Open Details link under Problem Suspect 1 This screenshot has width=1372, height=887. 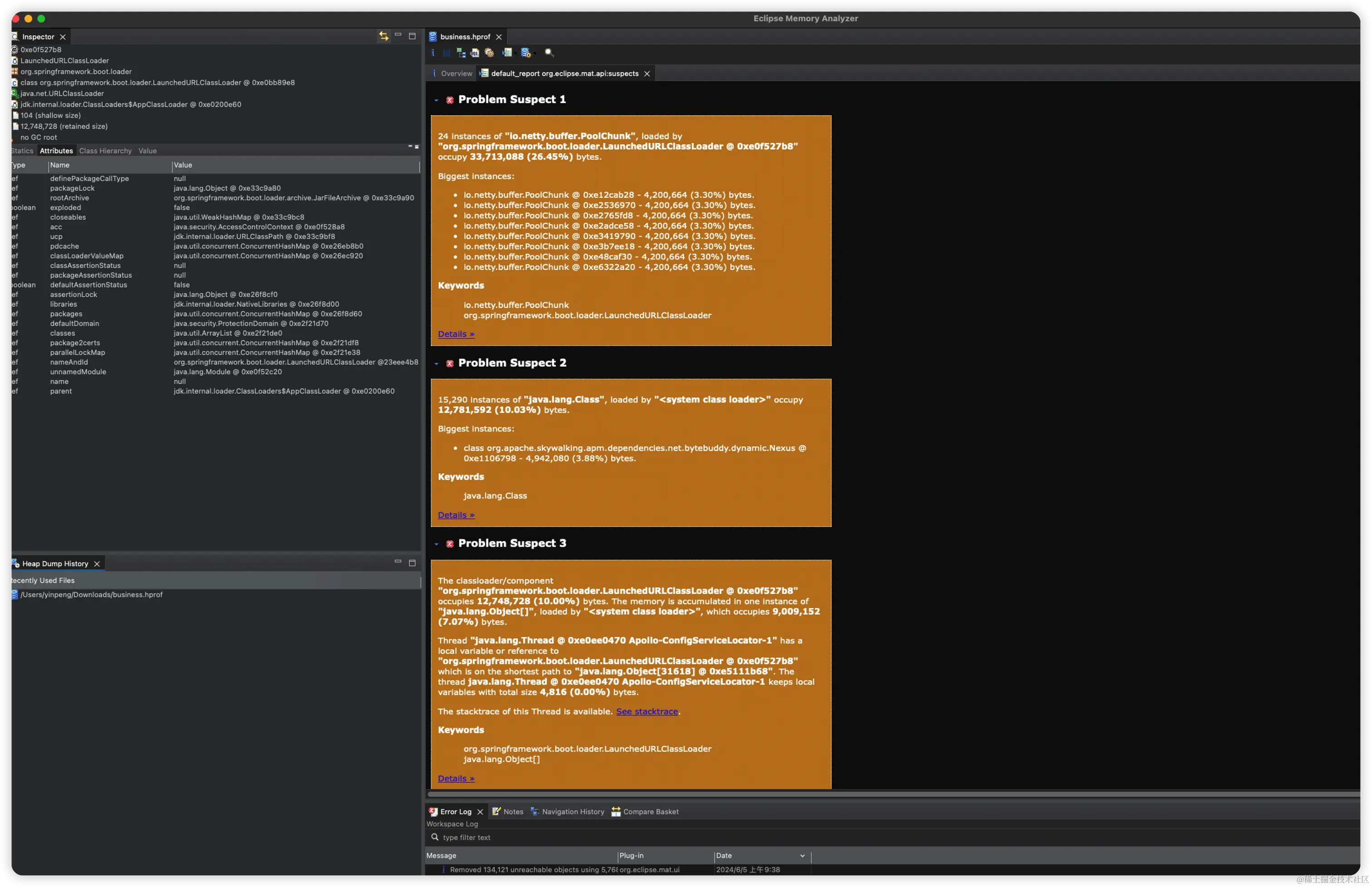point(456,334)
